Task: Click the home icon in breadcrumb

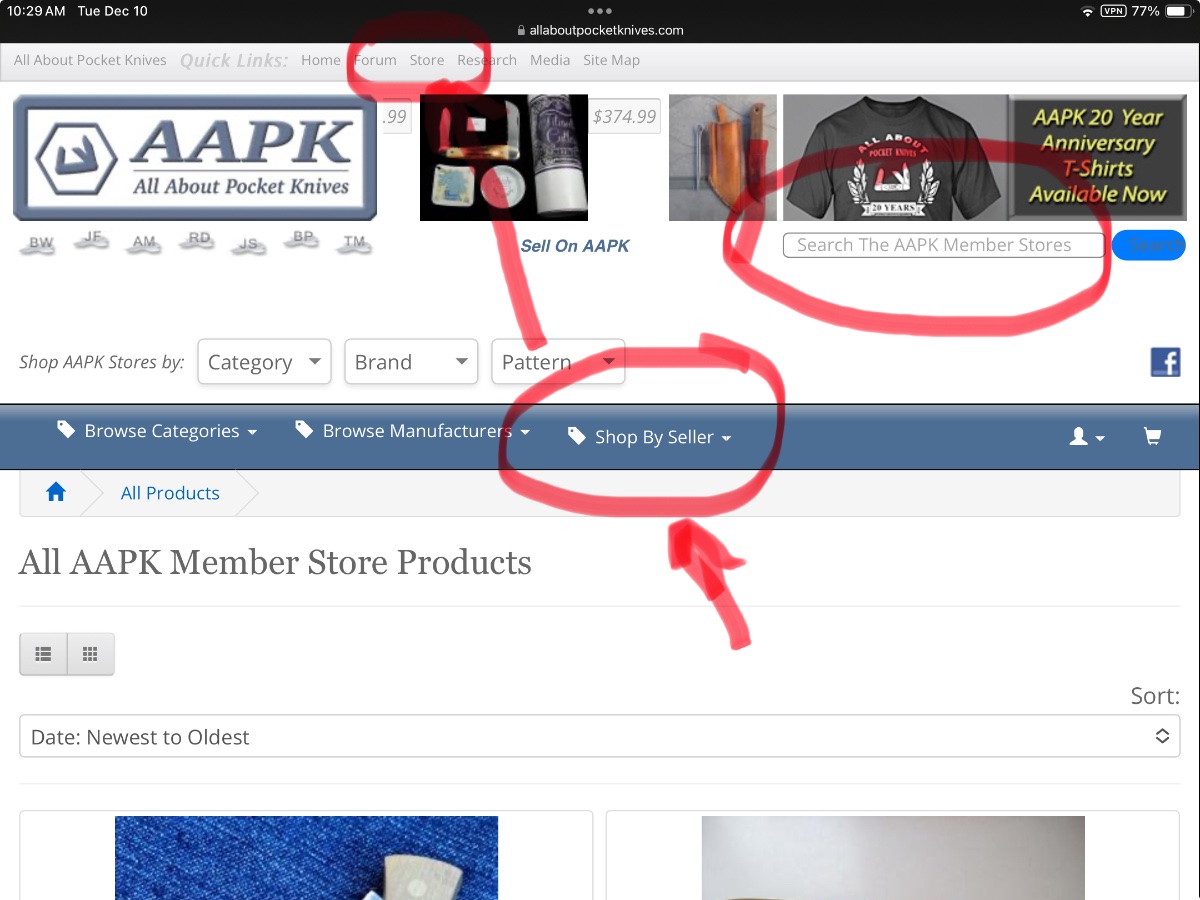Action: (56, 492)
